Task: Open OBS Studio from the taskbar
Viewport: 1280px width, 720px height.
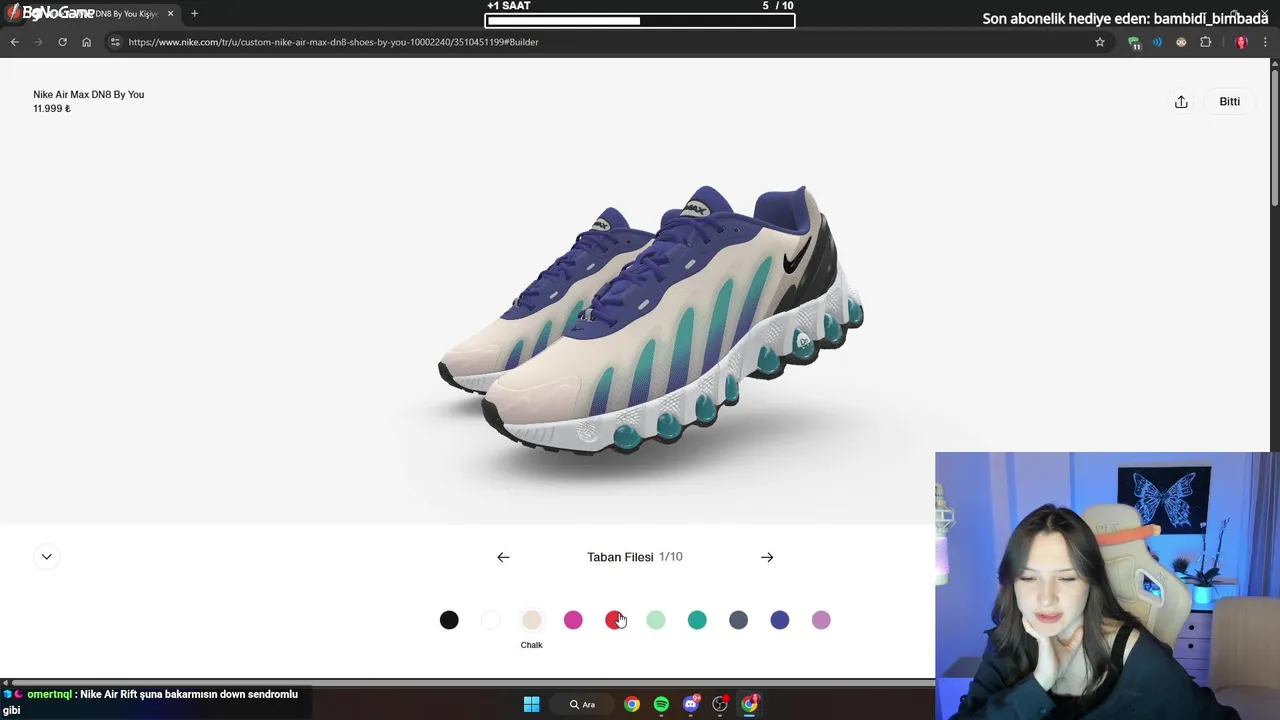Action: (x=720, y=704)
